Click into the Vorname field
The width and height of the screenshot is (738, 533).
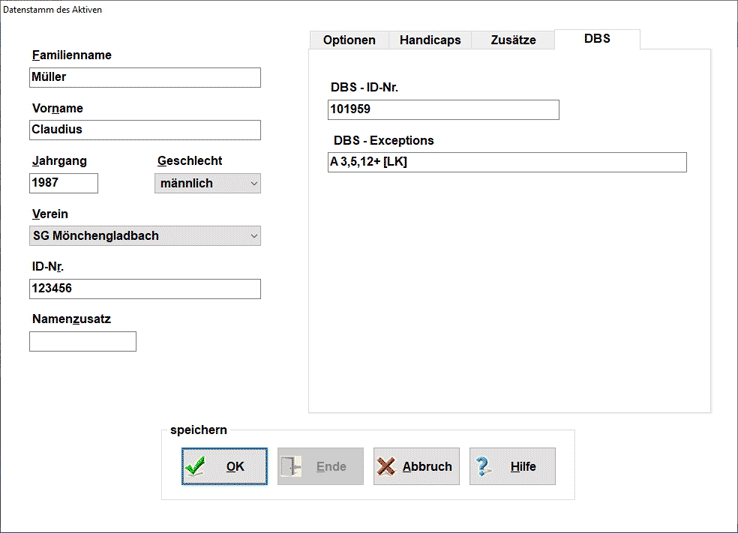(x=145, y=130)
